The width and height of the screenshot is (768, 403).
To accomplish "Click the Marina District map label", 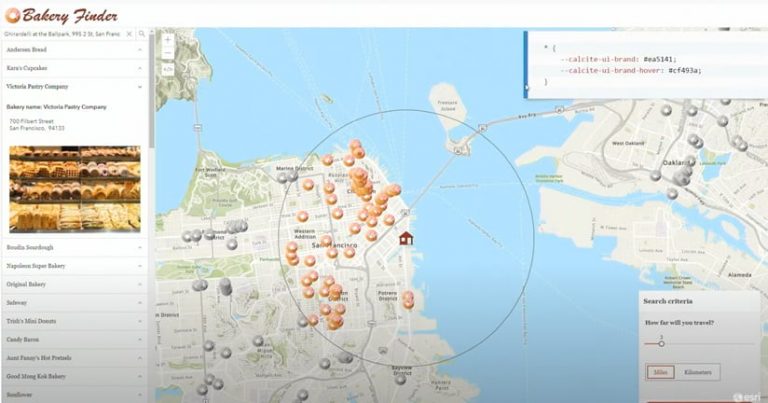I will click(x=294, y=168).
